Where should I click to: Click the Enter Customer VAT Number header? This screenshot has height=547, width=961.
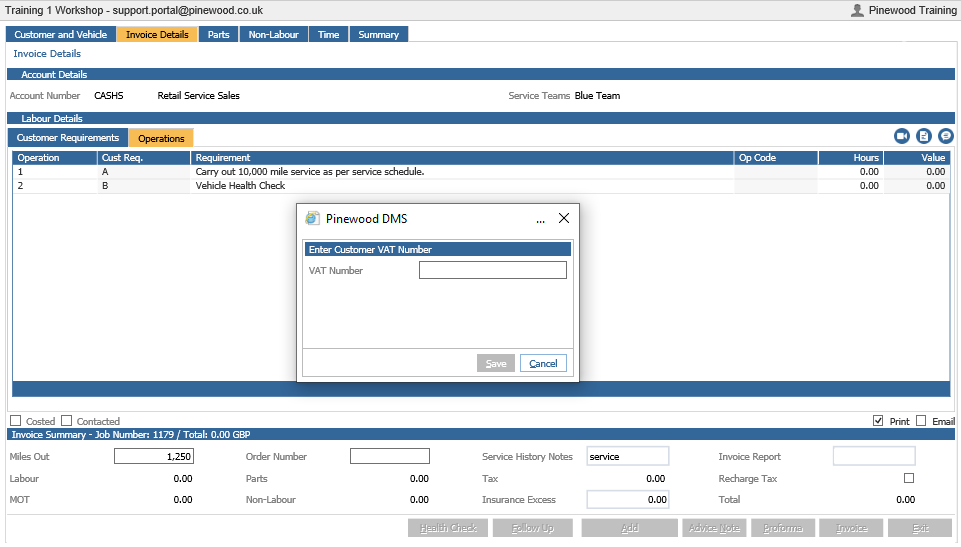(x=438, y=249)
